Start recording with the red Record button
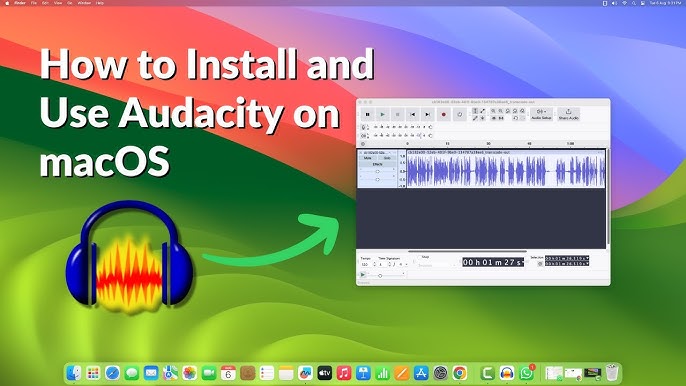686x386 pixels. pos(444,115)
